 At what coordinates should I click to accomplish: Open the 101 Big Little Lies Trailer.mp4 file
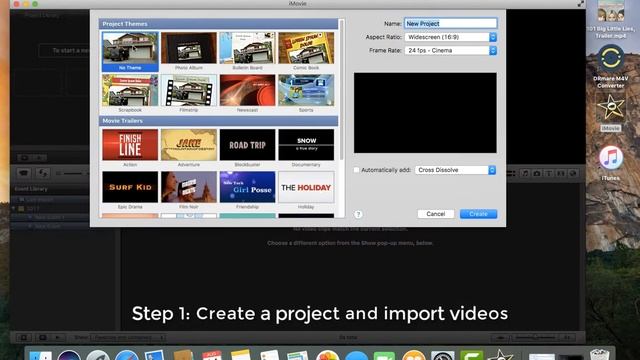[611, 19]
